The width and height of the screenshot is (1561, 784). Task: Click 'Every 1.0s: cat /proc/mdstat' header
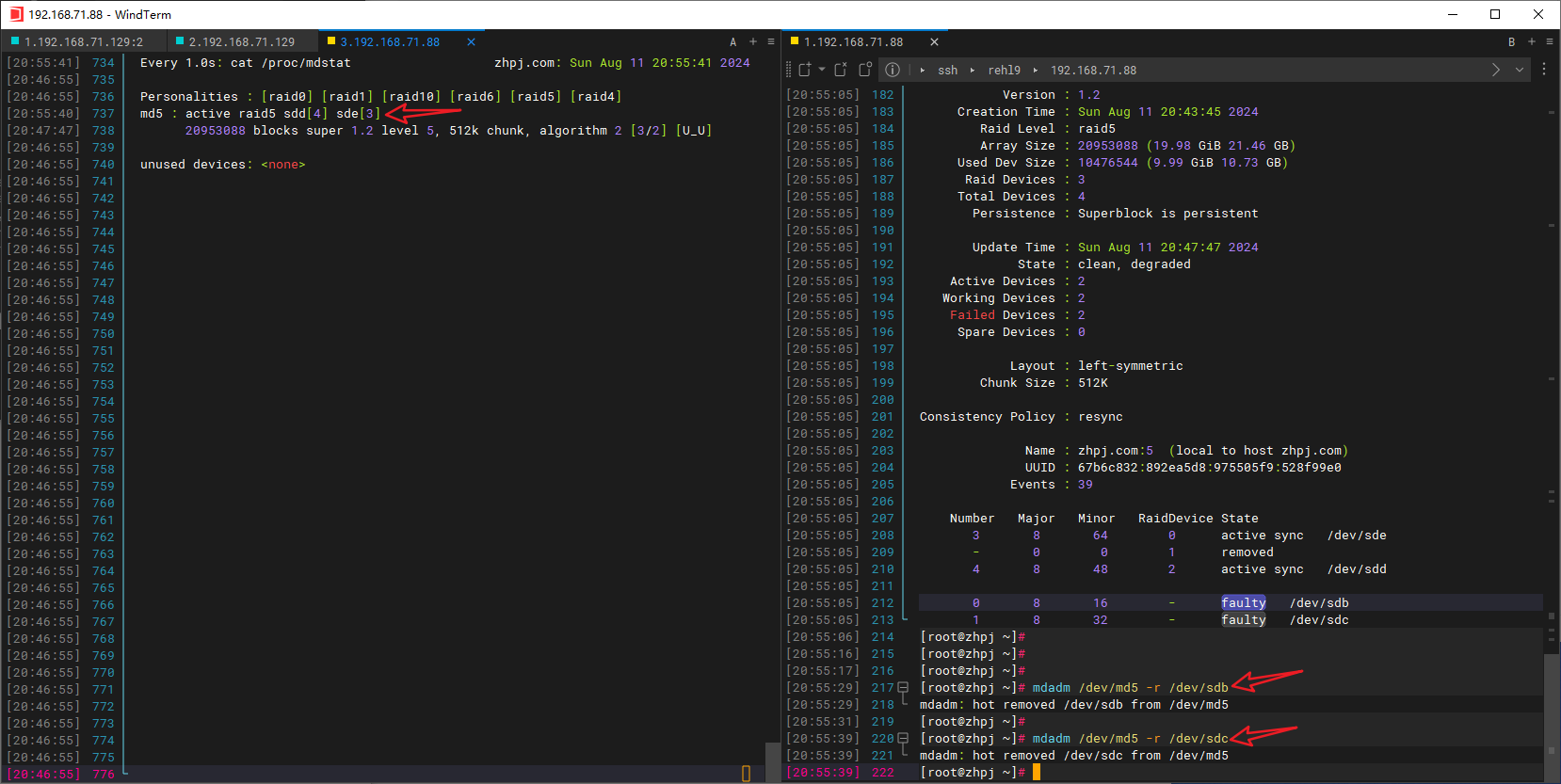(x=245, y=63)
